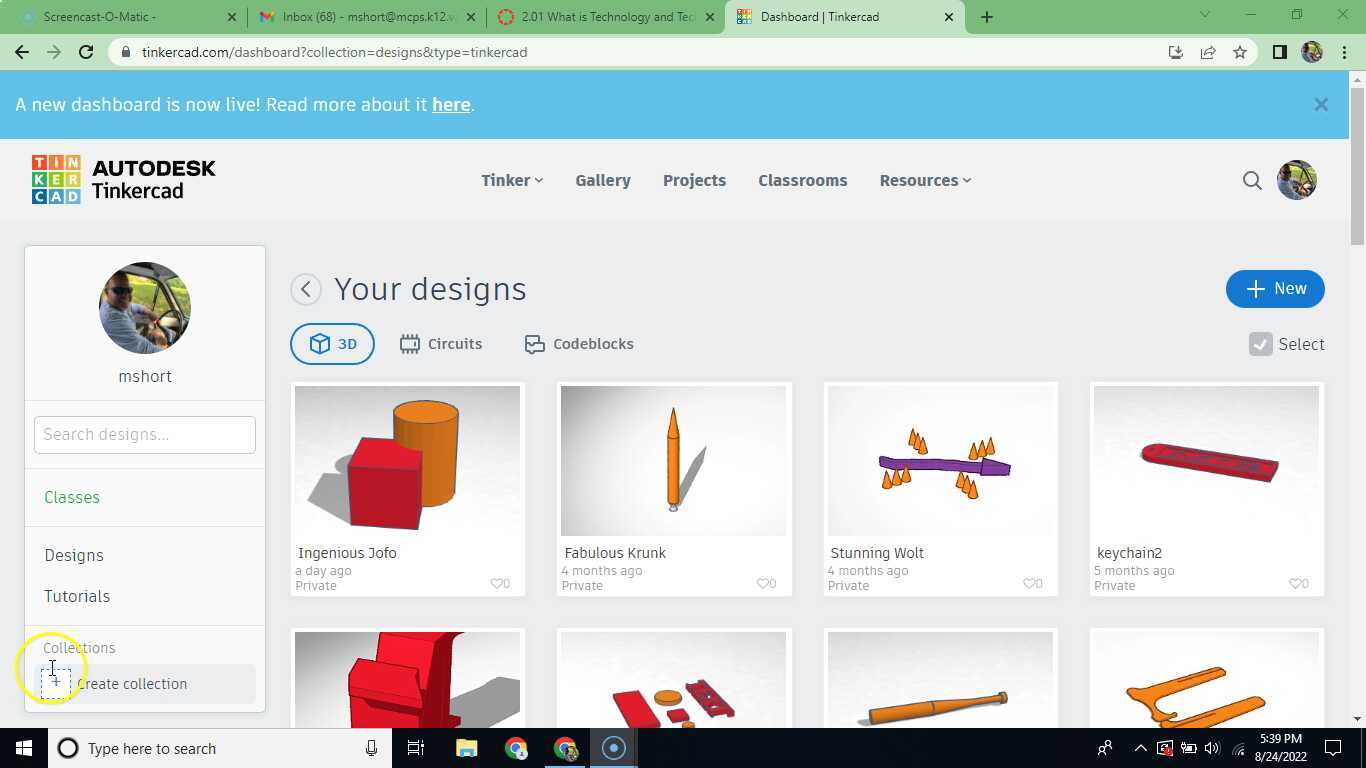Viewport: 1366px width, 768px height.
Task: Switch to the Circuits tab
Action: point(441,343)
